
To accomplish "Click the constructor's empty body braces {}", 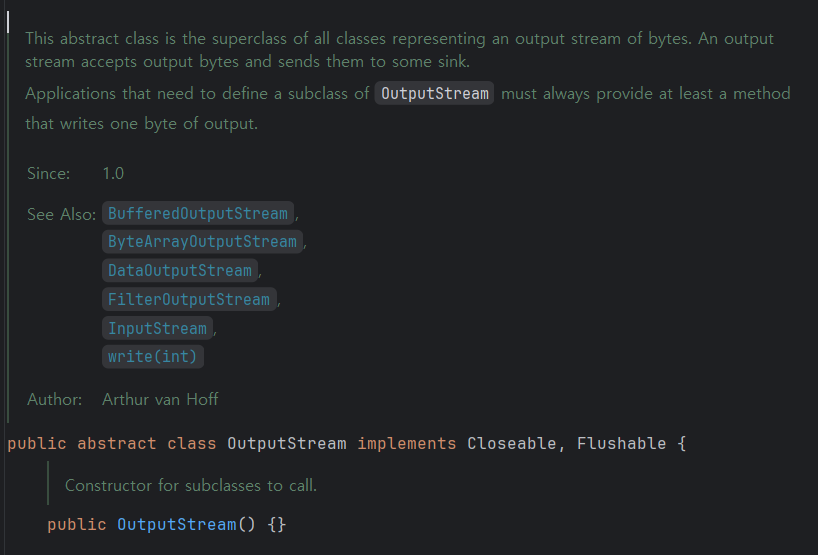I will pos(276,524).
